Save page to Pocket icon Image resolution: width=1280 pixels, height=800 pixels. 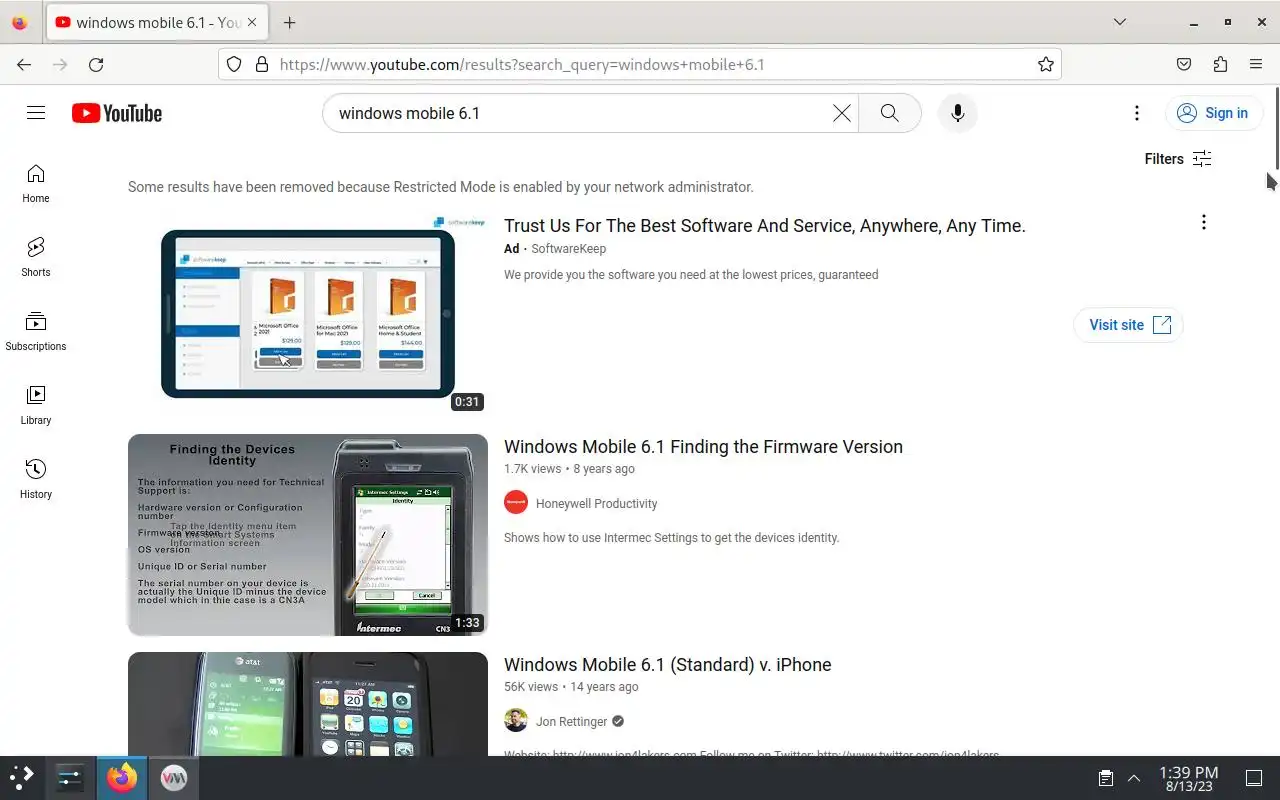pyautogui.click(x=1184, y=65)
